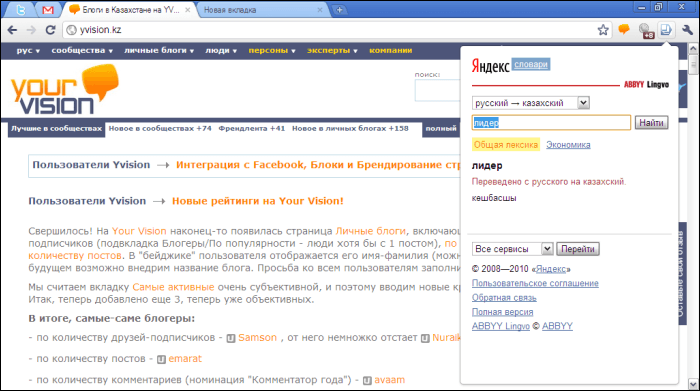700x391 pixels.
Task: Expand the эксперты menu
Action: [332, 50]
